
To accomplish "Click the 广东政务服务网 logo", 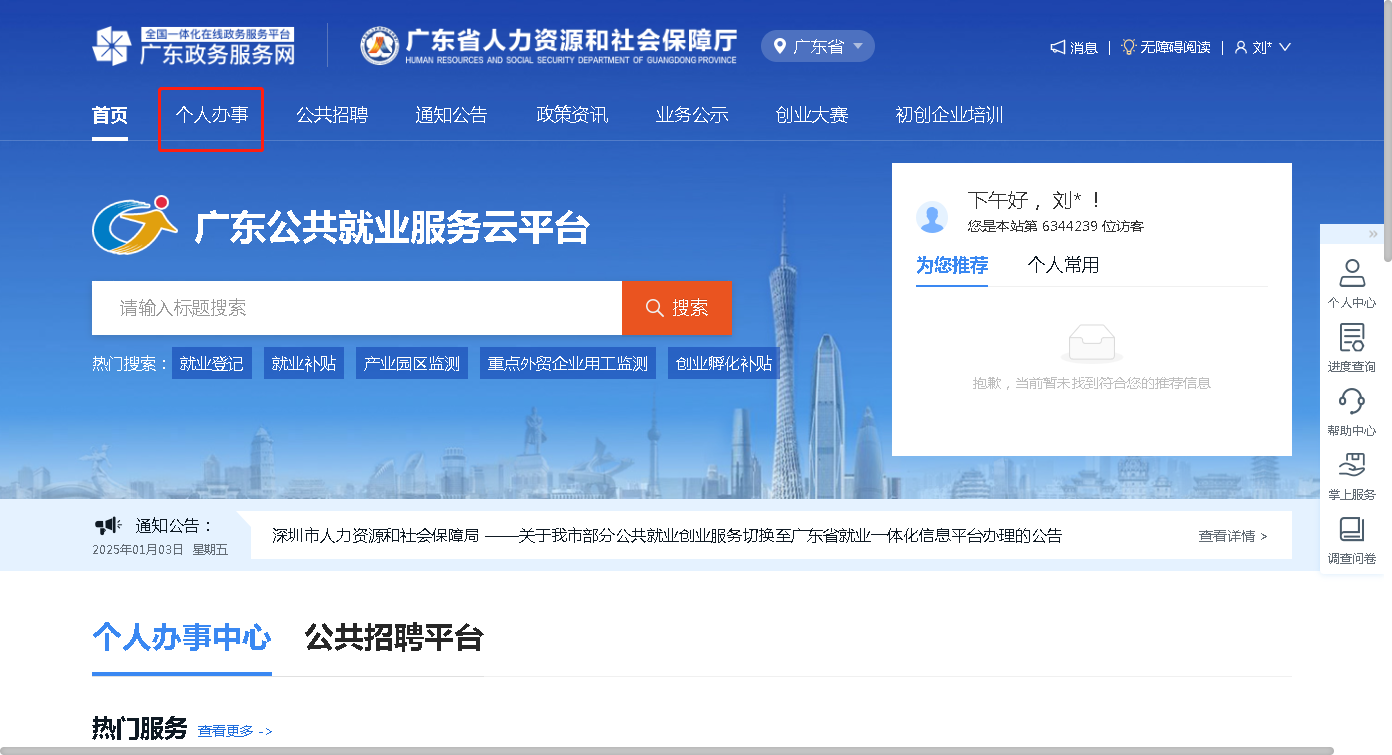I will pyautogui.click(x=194, y=46).
